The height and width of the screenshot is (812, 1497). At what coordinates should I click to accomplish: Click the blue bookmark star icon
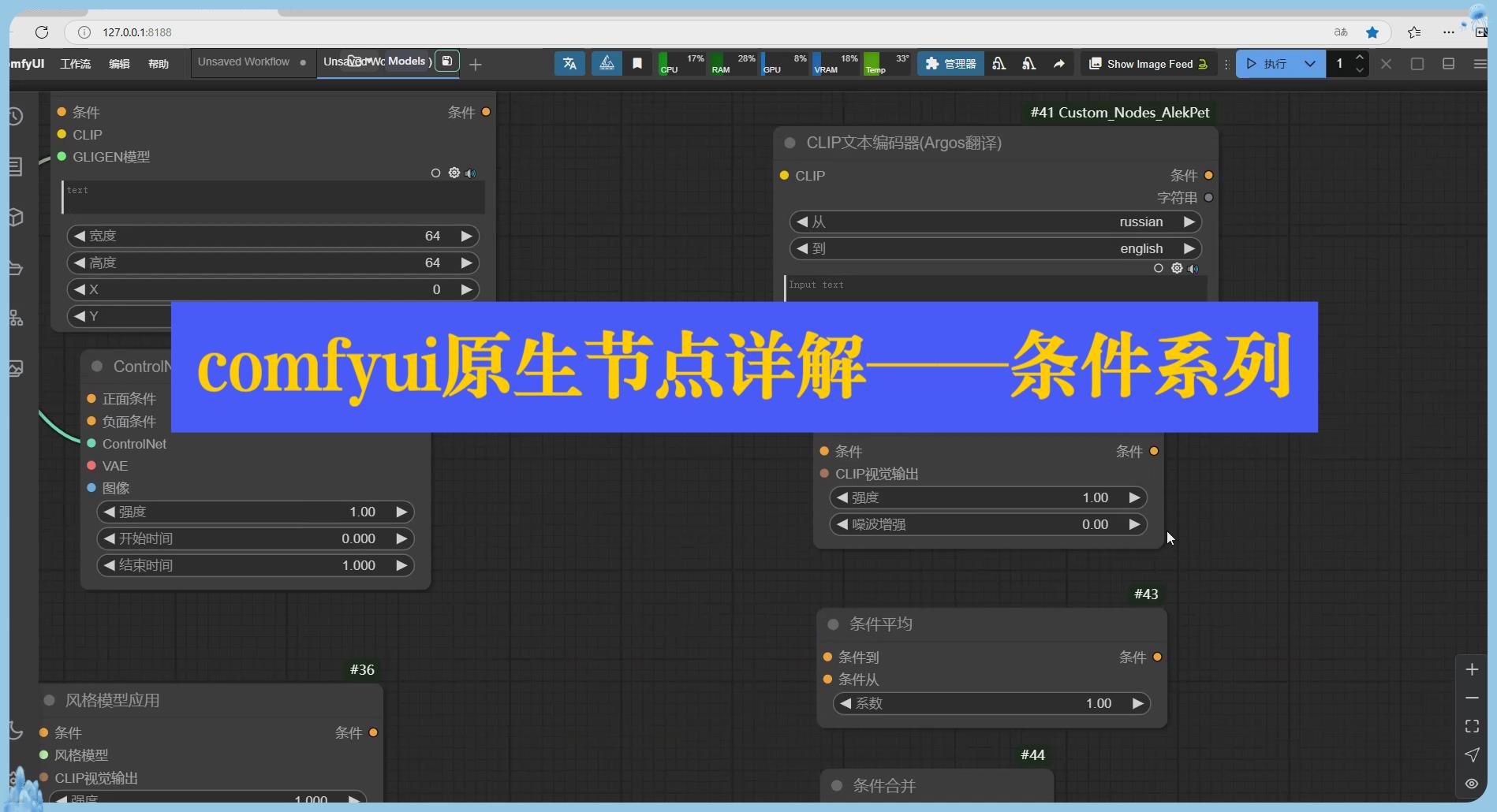point(1372,32)
